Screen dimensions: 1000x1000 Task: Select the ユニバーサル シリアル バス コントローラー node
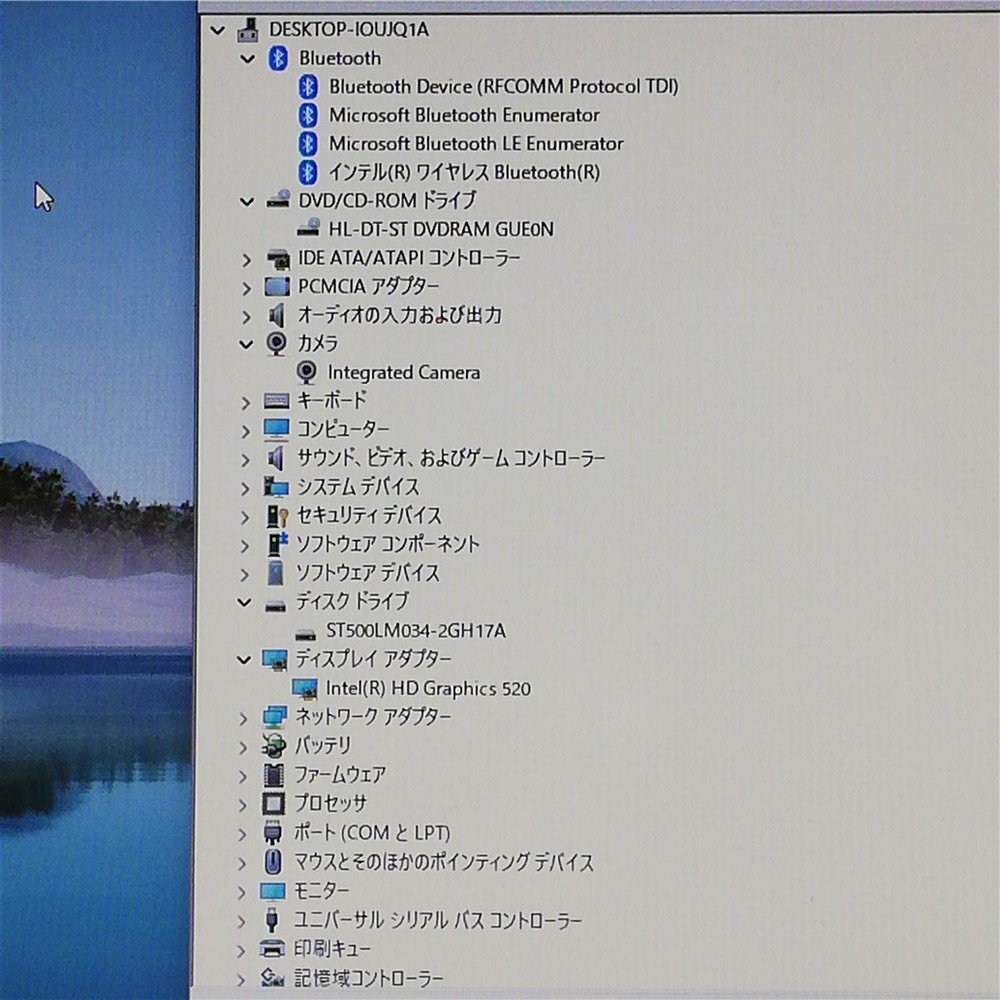(x=434, y=919)
